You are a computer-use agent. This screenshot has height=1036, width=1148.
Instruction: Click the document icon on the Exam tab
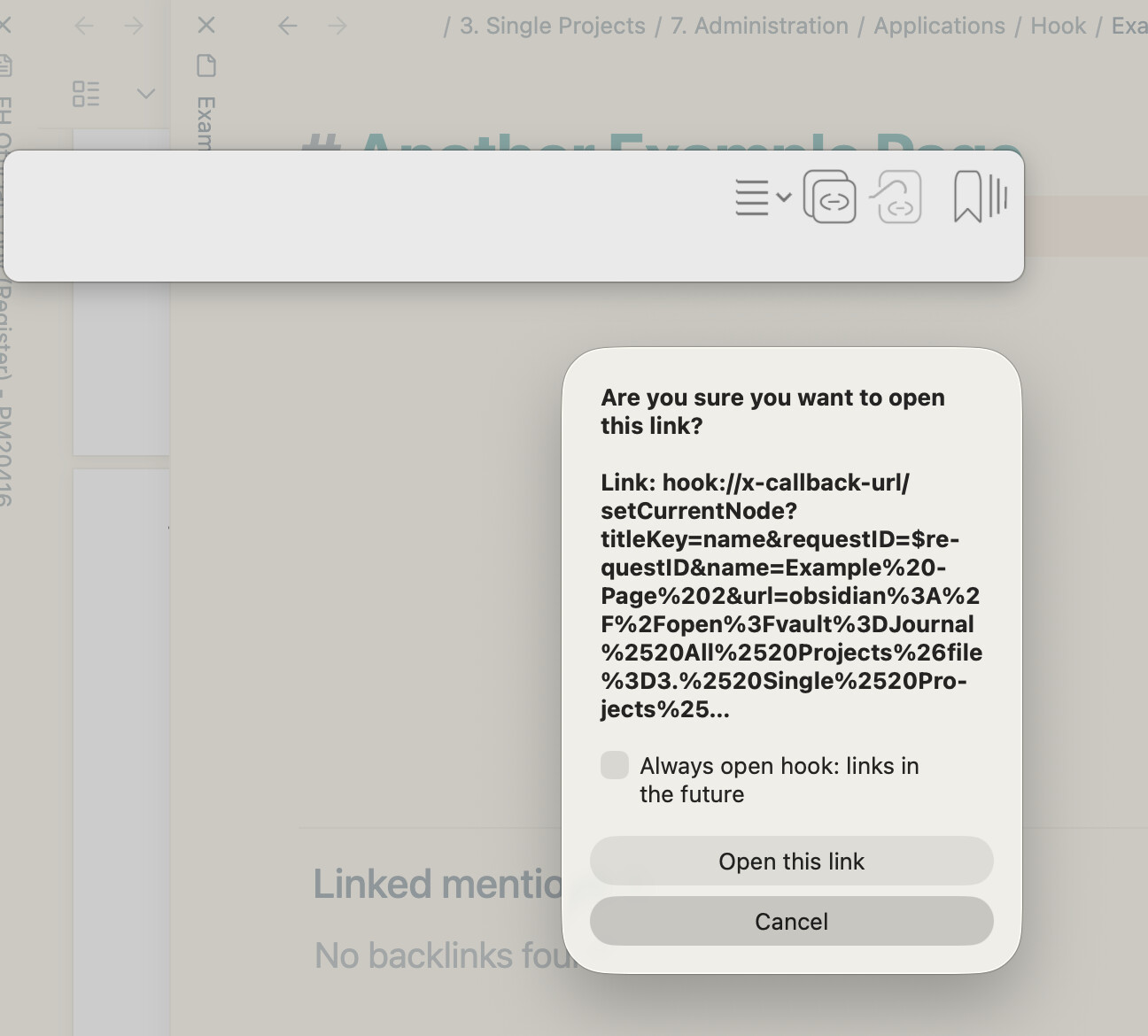tap(206, 66)
